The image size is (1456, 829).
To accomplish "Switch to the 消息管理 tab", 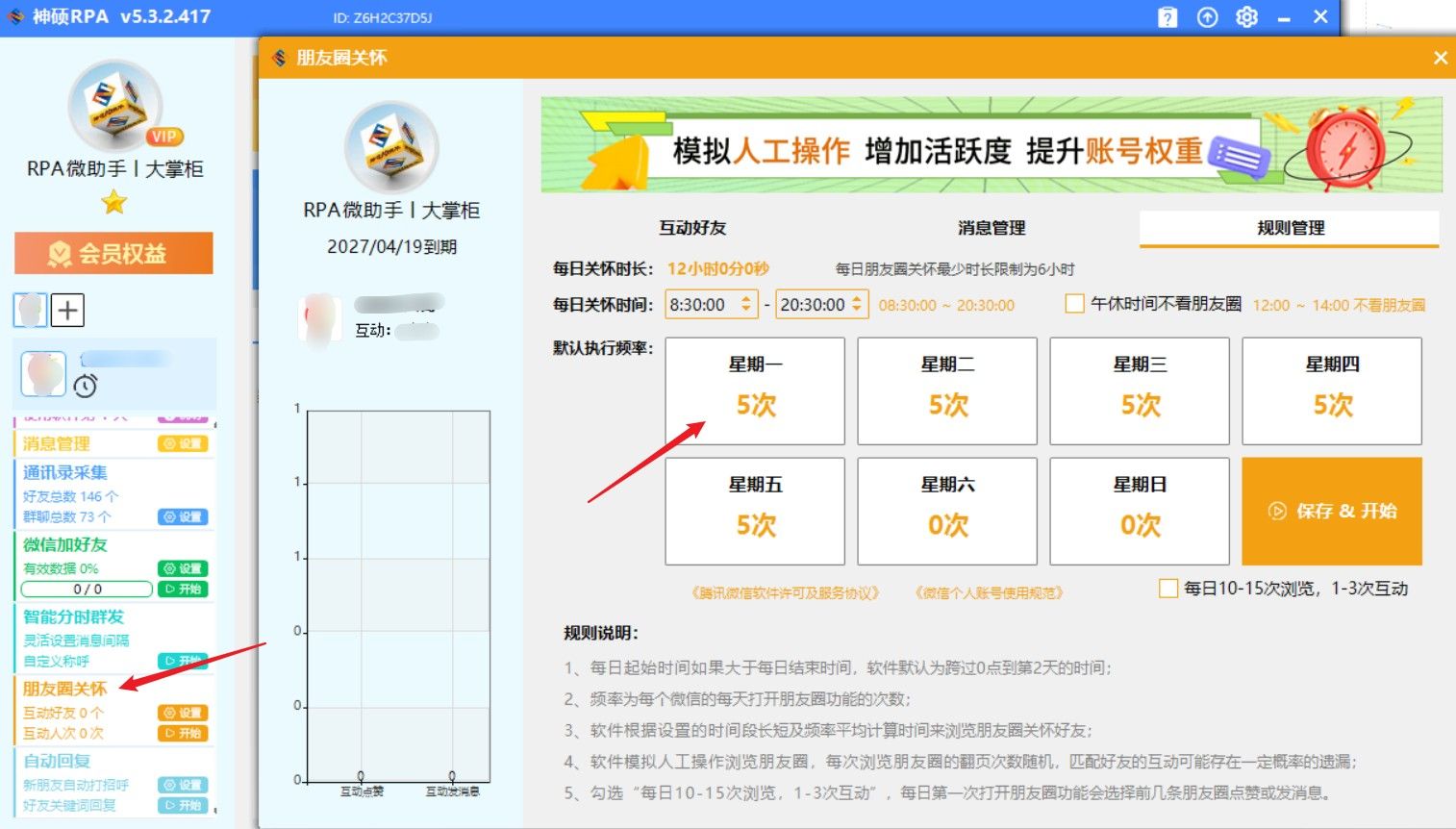I will 990,228.
